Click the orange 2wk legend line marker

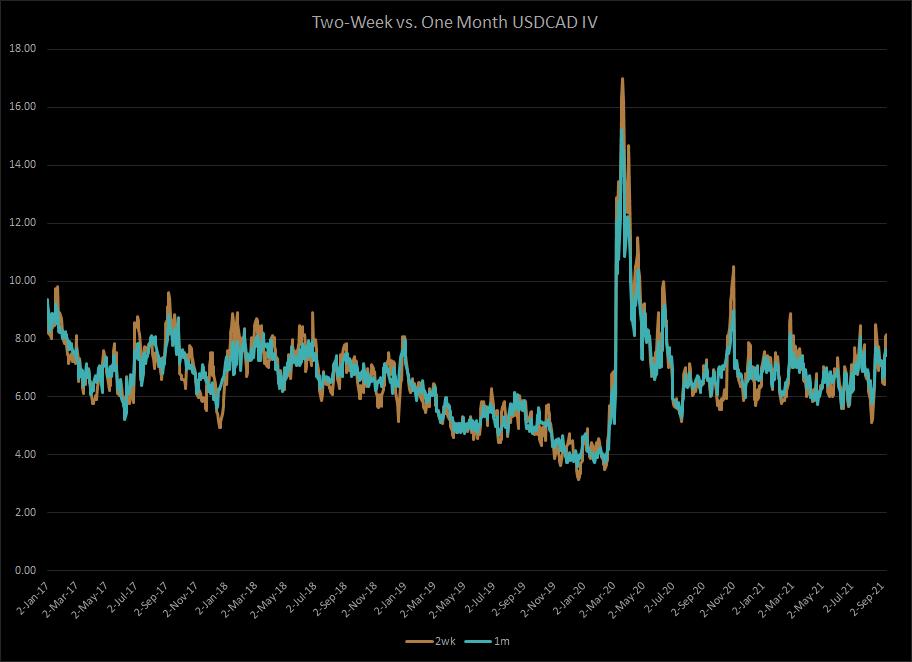tap(419, 642)
